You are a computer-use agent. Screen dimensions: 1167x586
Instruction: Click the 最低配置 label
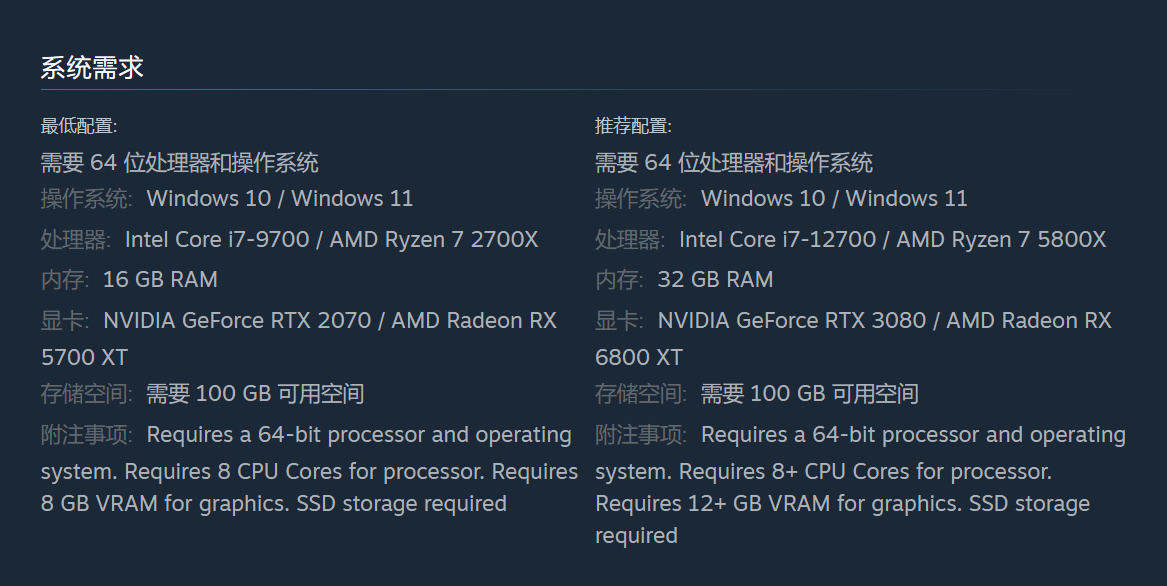[x=79, y=126]
